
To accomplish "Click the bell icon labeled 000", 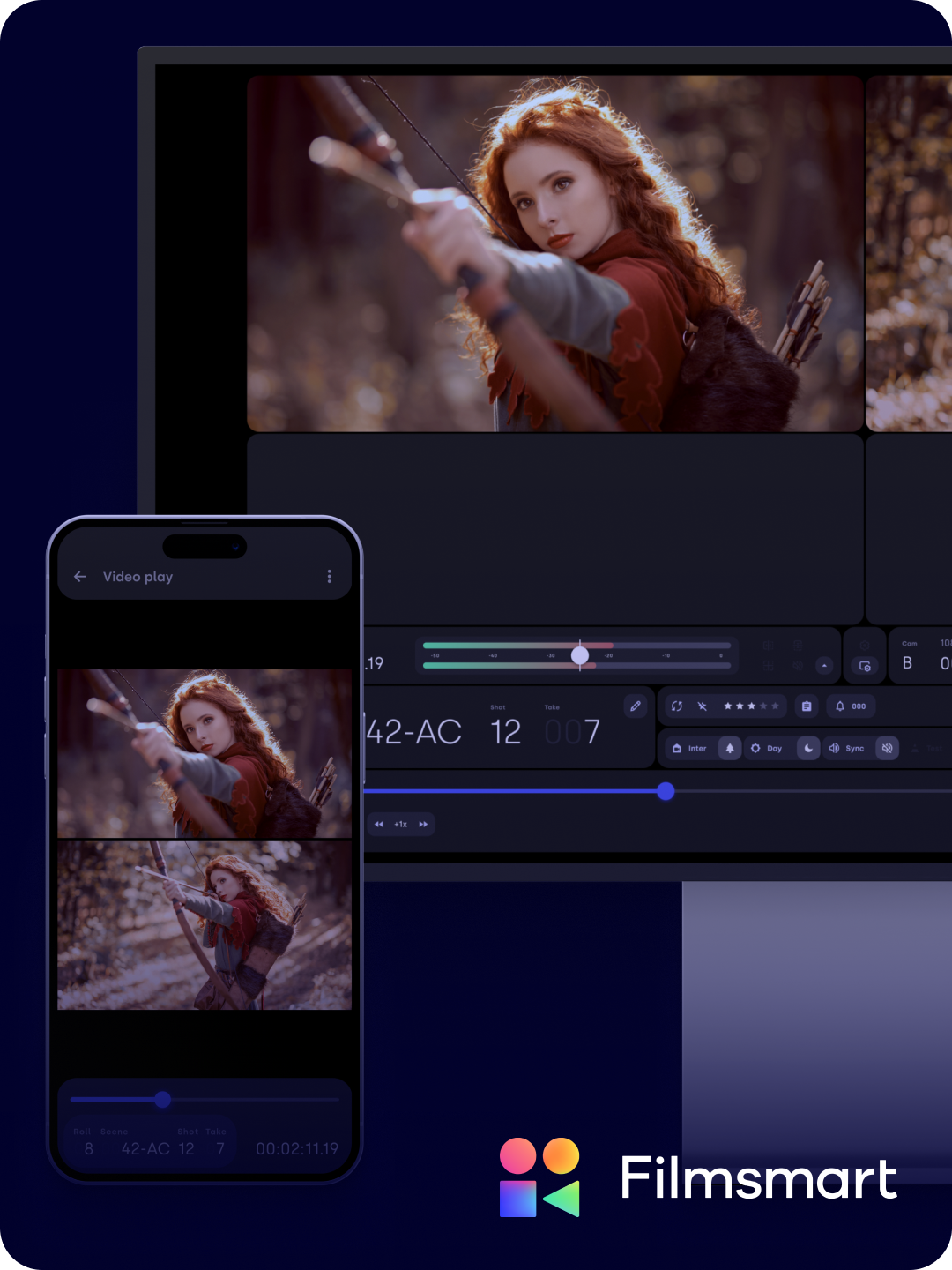I will [x=850, y=706].
